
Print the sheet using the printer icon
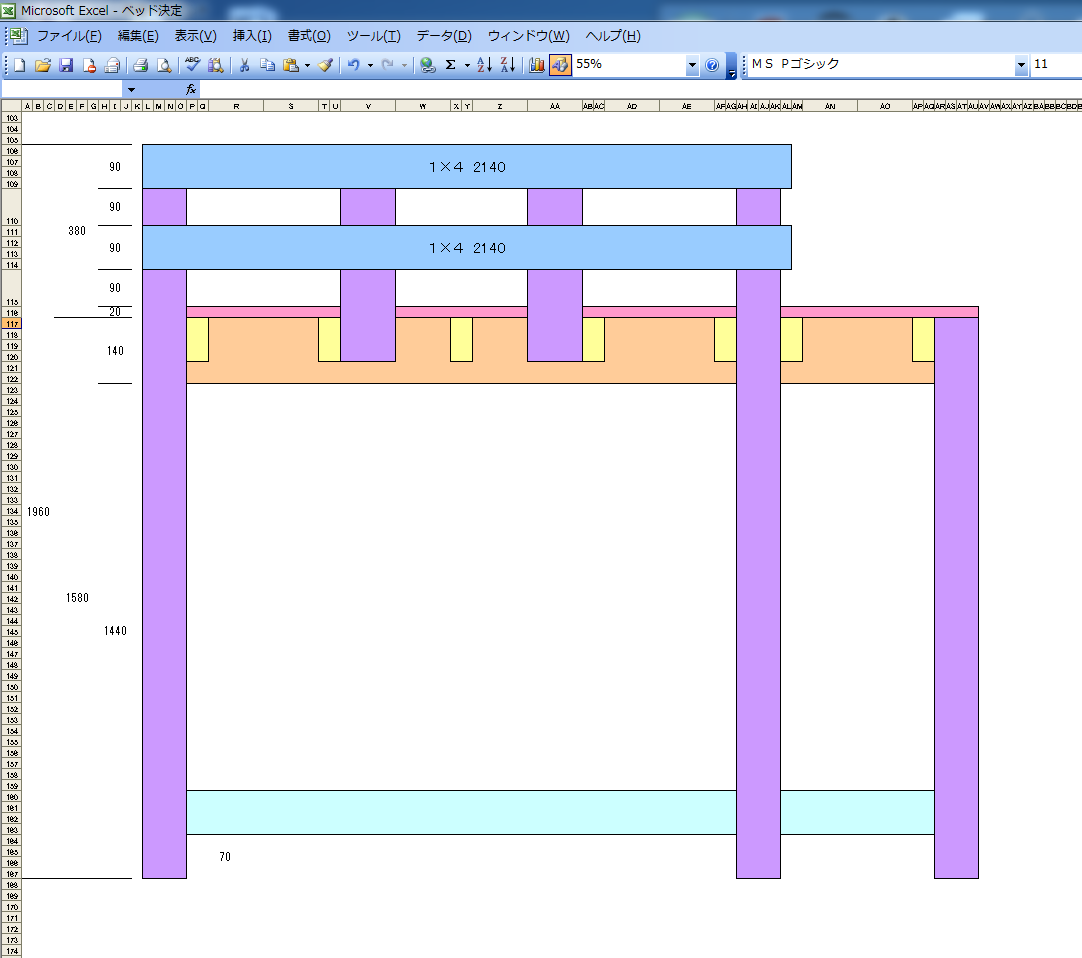(141, 65)
